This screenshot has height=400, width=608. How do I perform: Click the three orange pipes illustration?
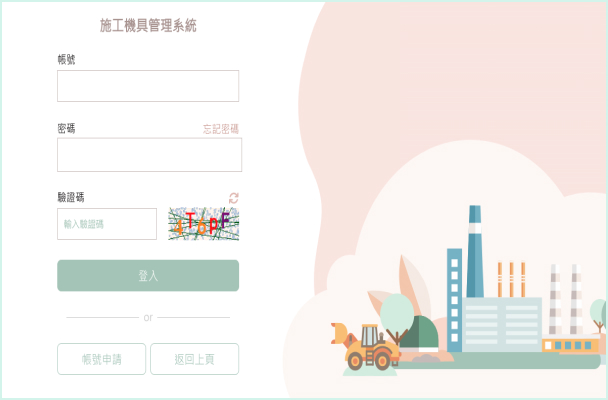[x=511, y=279]
